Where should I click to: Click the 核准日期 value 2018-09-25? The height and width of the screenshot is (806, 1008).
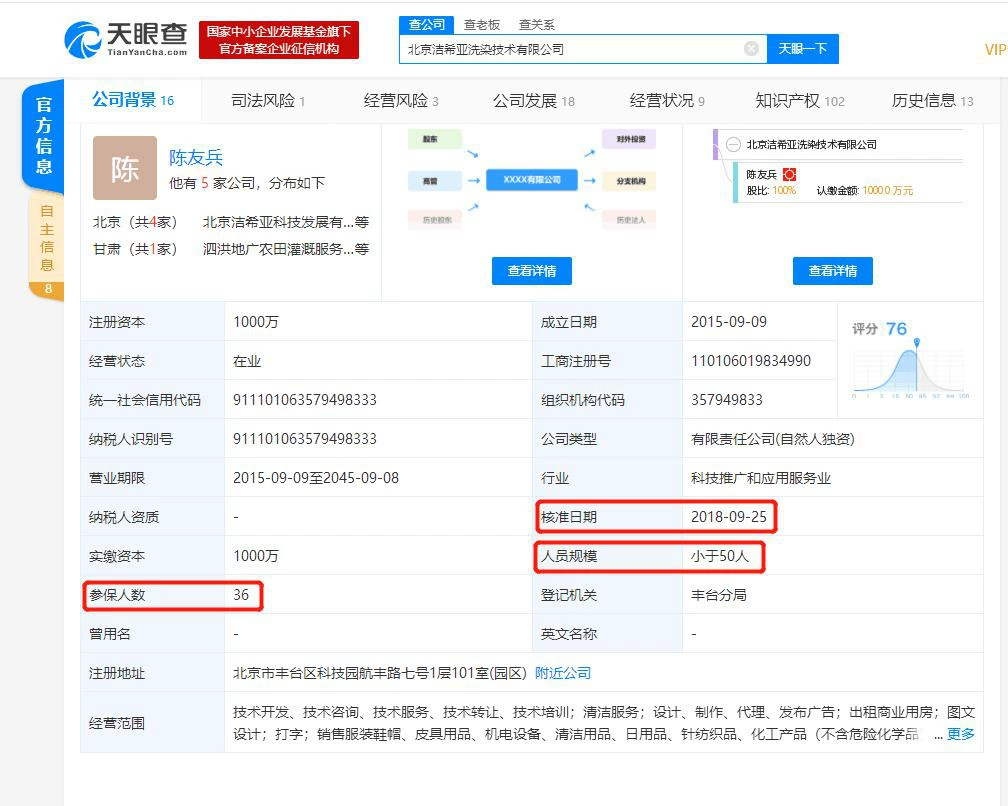tap(729, 517)
